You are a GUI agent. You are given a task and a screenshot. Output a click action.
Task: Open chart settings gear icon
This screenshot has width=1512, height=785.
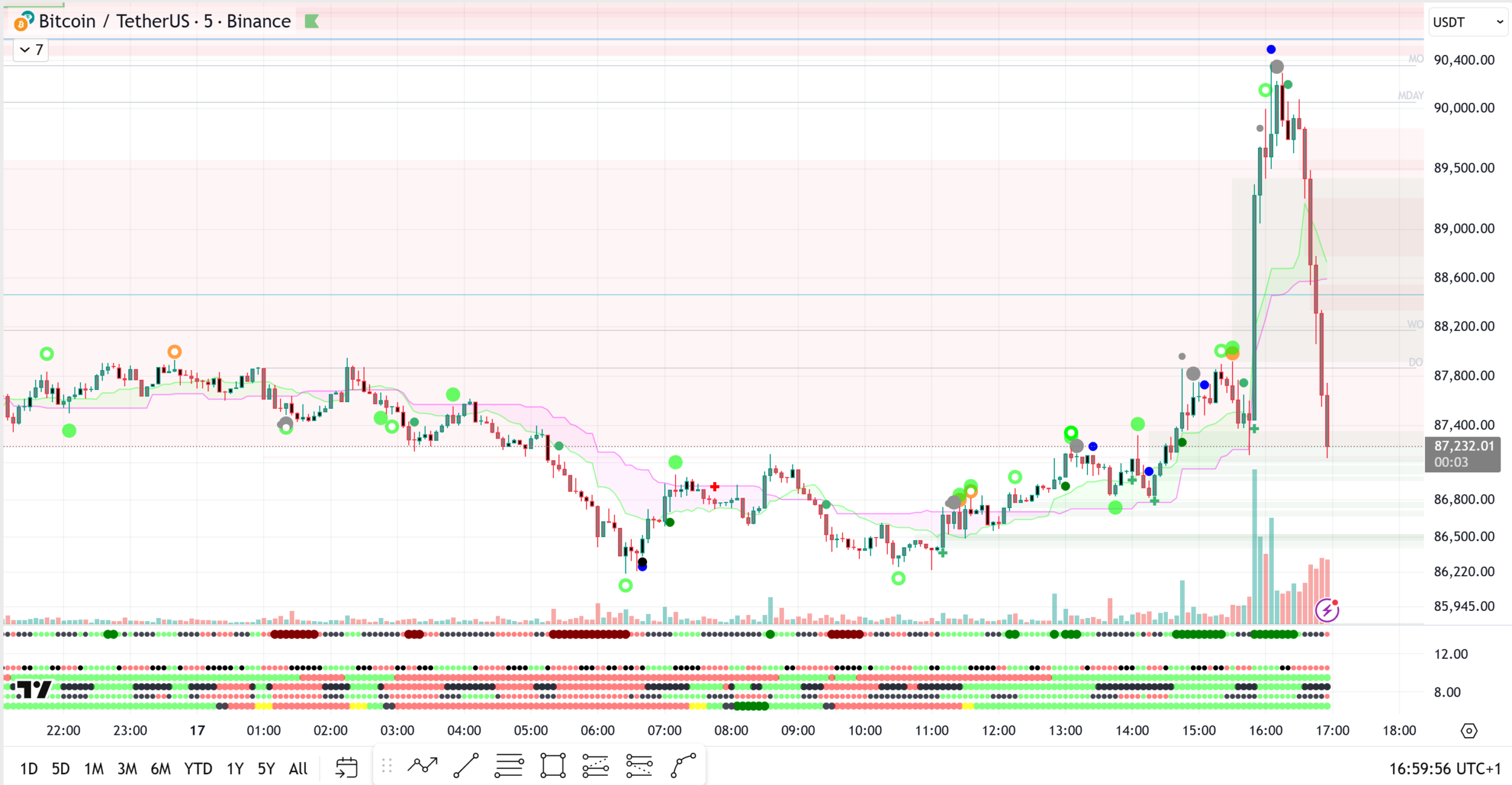[1468, 731]
